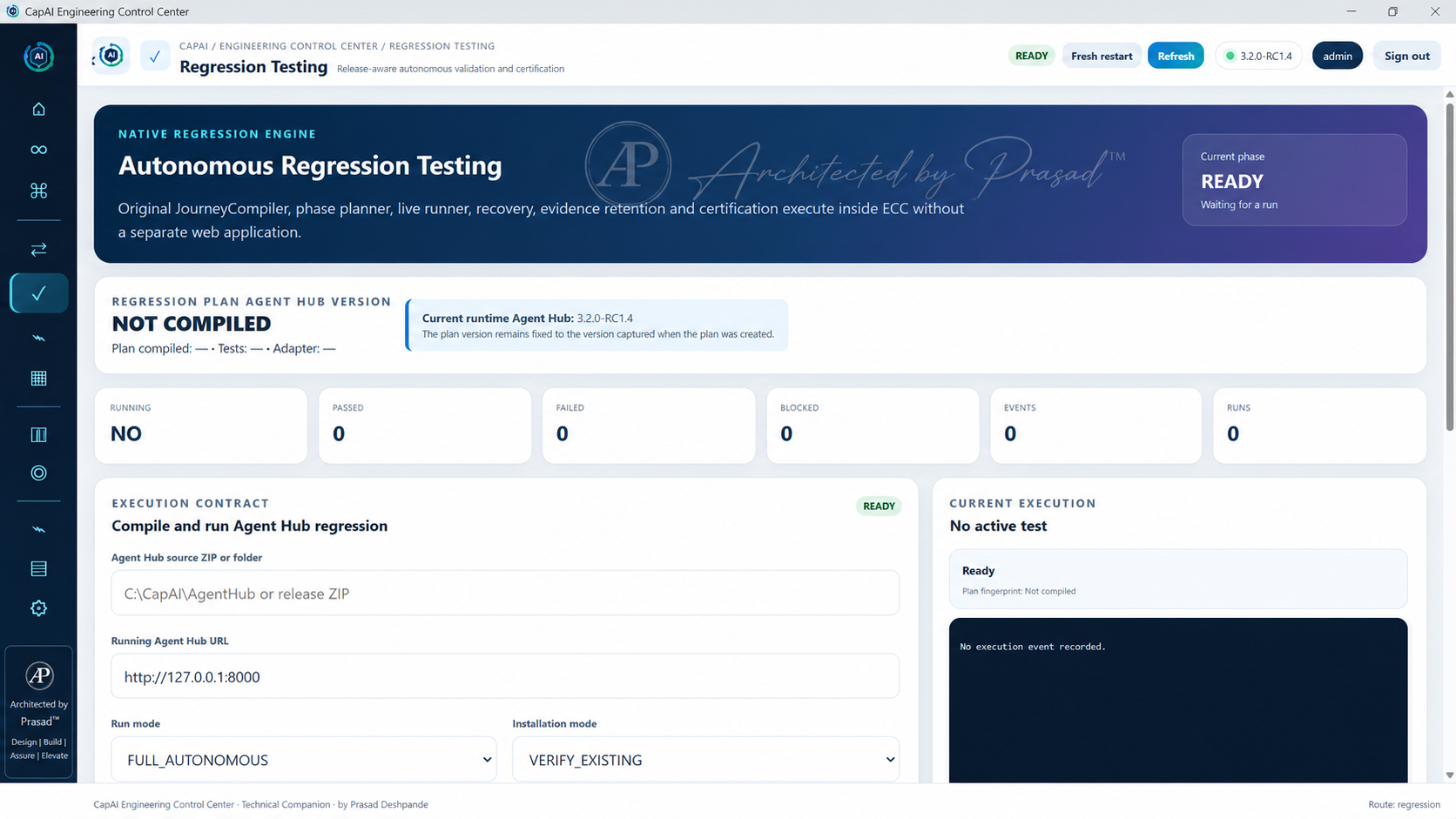
Task: Click the PASSED 0 stat card
Action: pos(425,426)
